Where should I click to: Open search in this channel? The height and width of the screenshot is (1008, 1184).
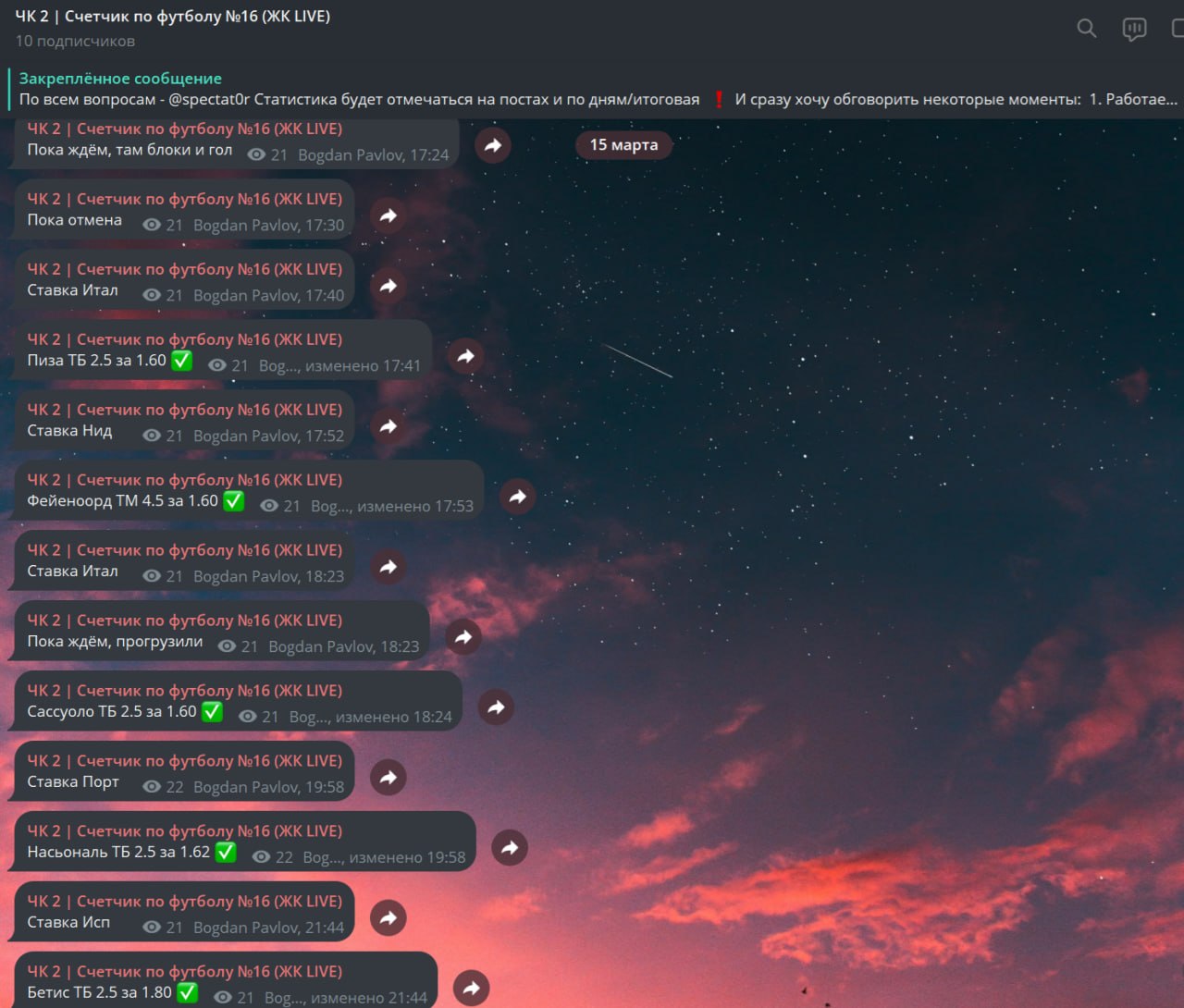click(x=1087, y=29)
